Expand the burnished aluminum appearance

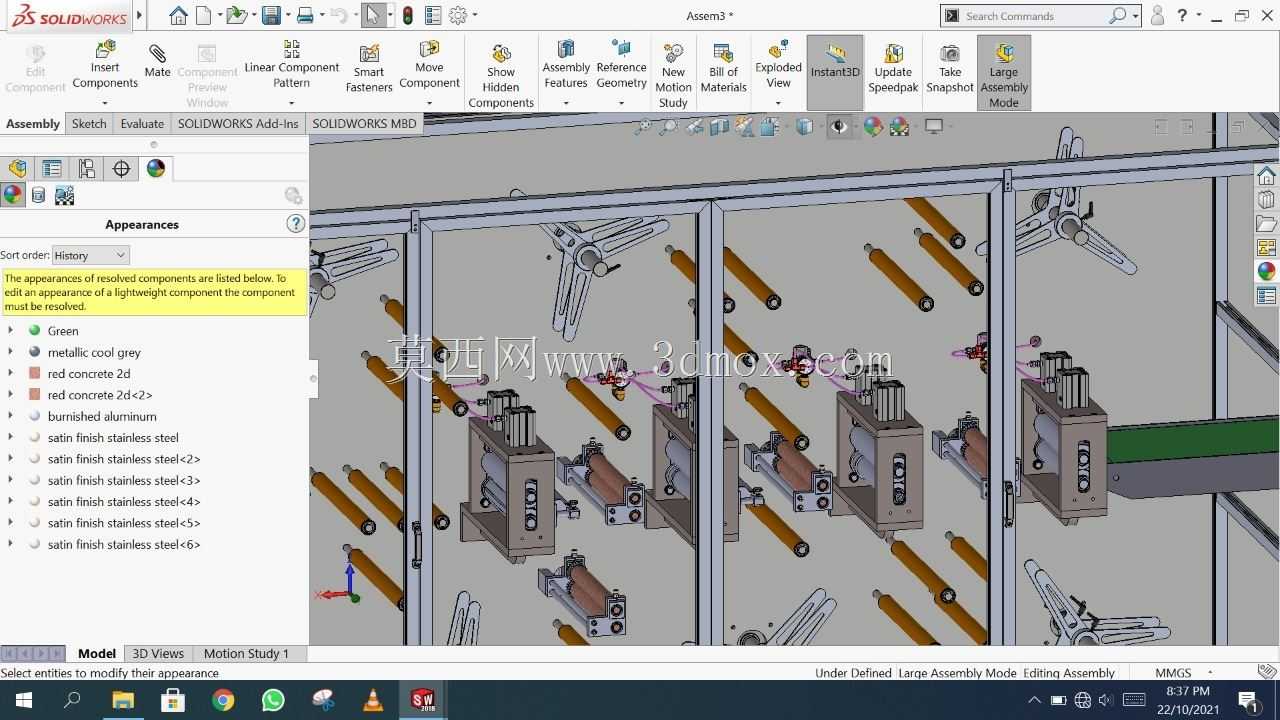(10, 416)
